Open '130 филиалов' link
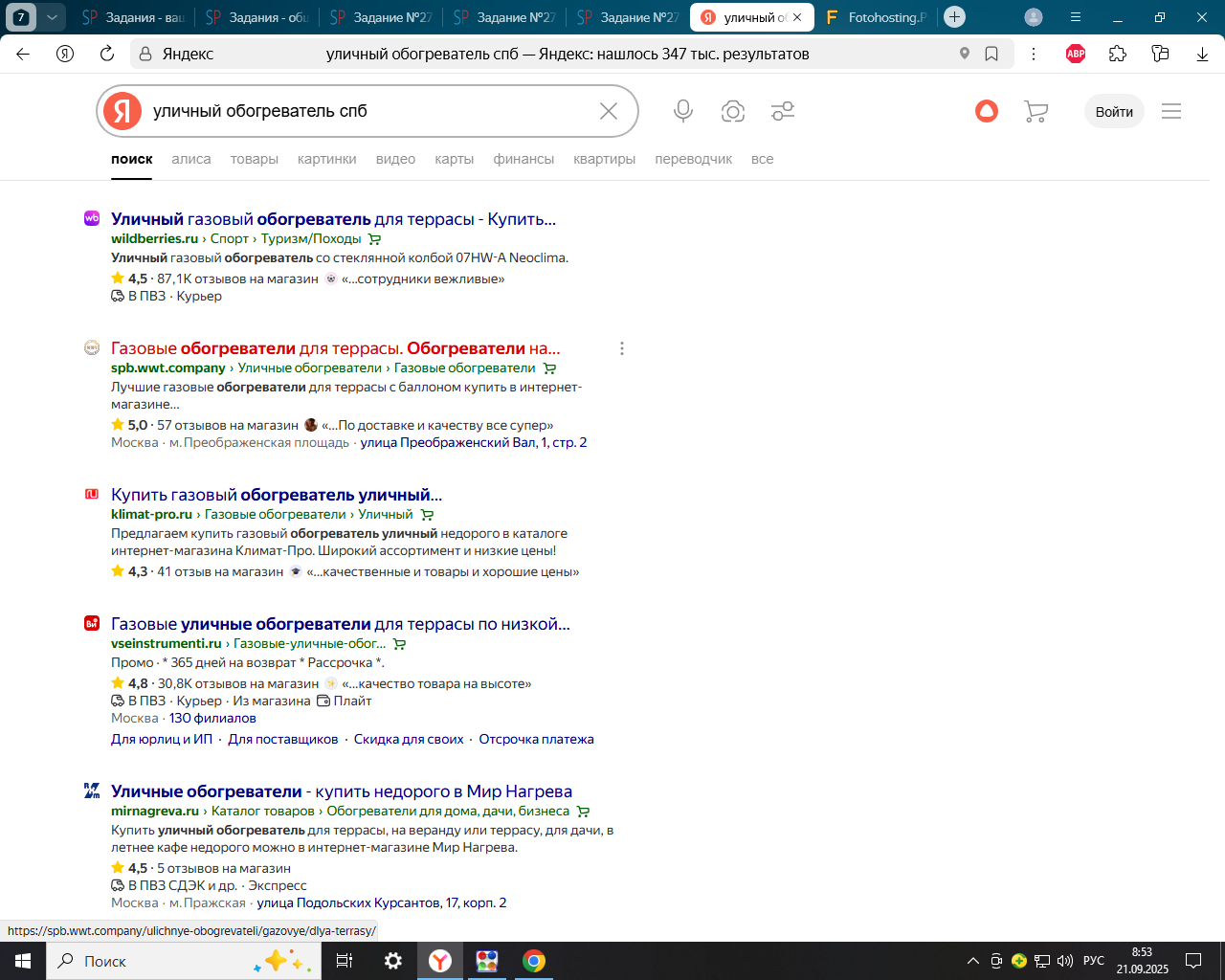The height and width of the screenshot is (980, 1225). [x=212, y=718]
